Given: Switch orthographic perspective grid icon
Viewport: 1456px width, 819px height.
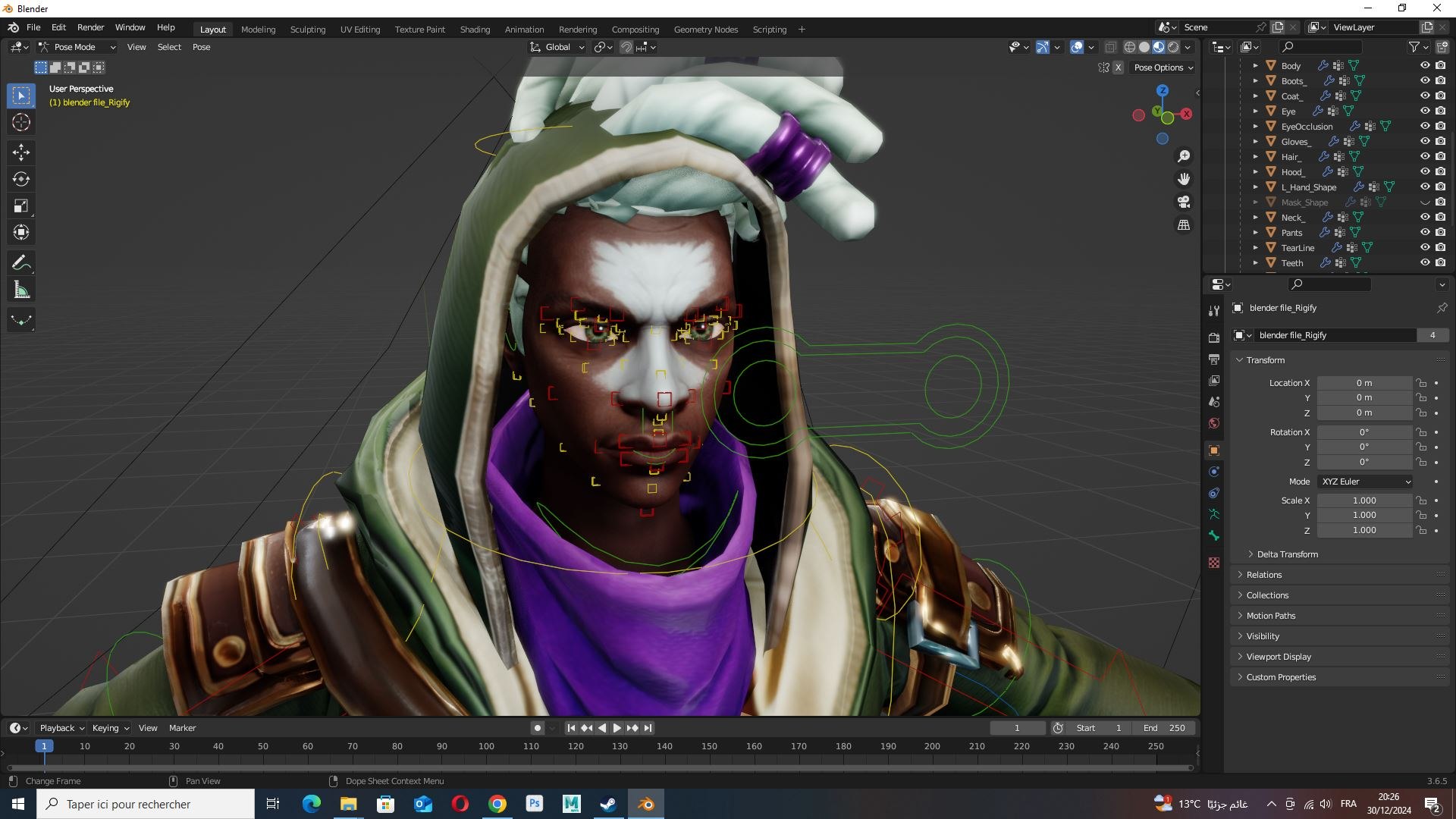Looking at the screenshot, I should tap(1183, 224).
